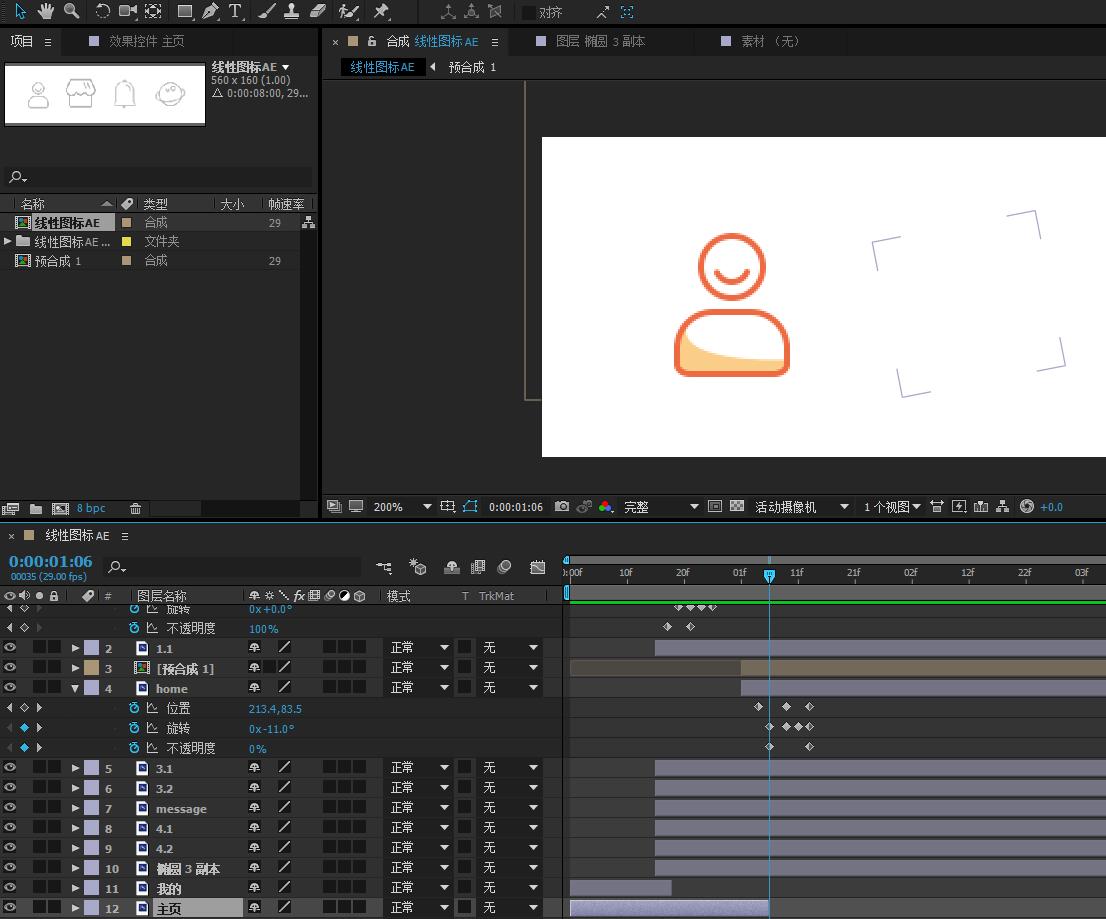Screen dimensions: 1106x919
Task: Create new folder in Project panel
Action: (x=36, y=508)
